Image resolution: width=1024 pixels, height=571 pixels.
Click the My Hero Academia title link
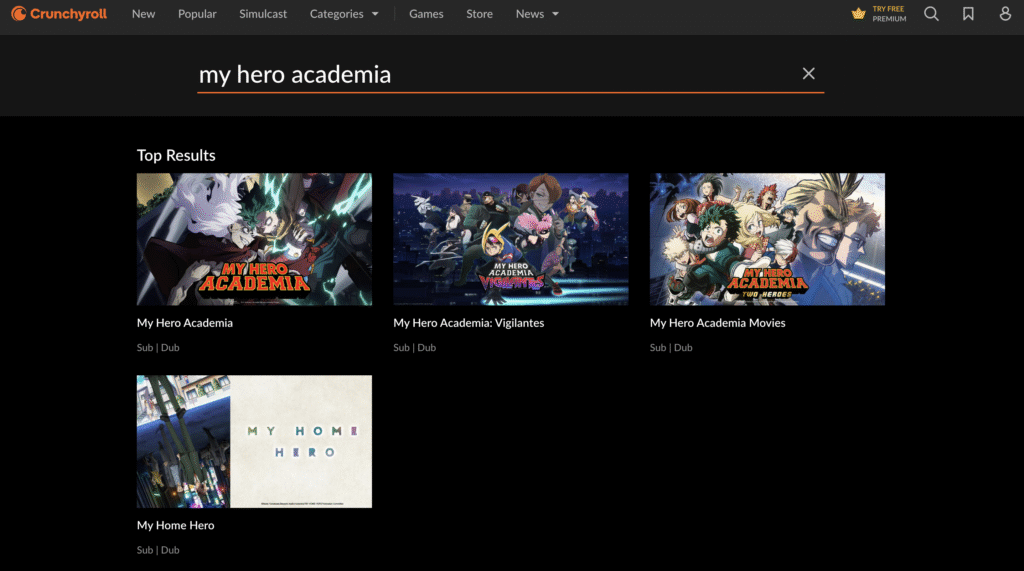click(185, 323)
